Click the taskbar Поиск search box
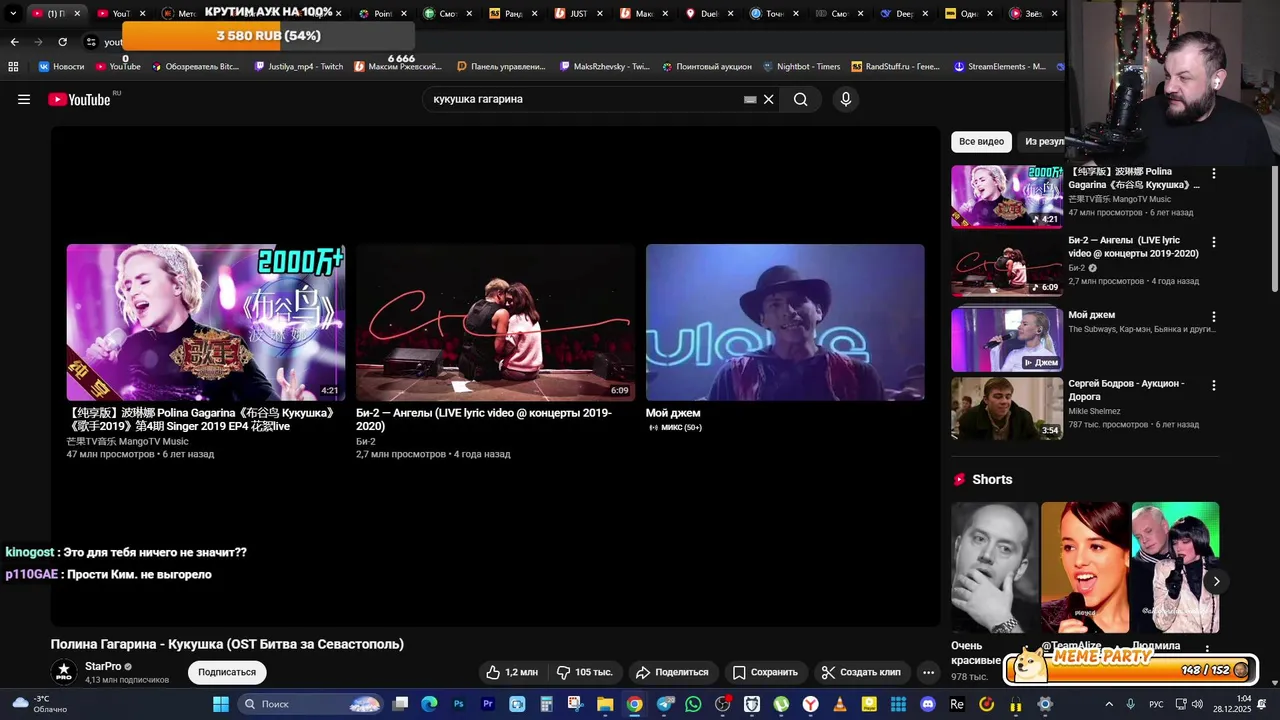Screen dimensions: 1280x720 [x=311, y=704]
